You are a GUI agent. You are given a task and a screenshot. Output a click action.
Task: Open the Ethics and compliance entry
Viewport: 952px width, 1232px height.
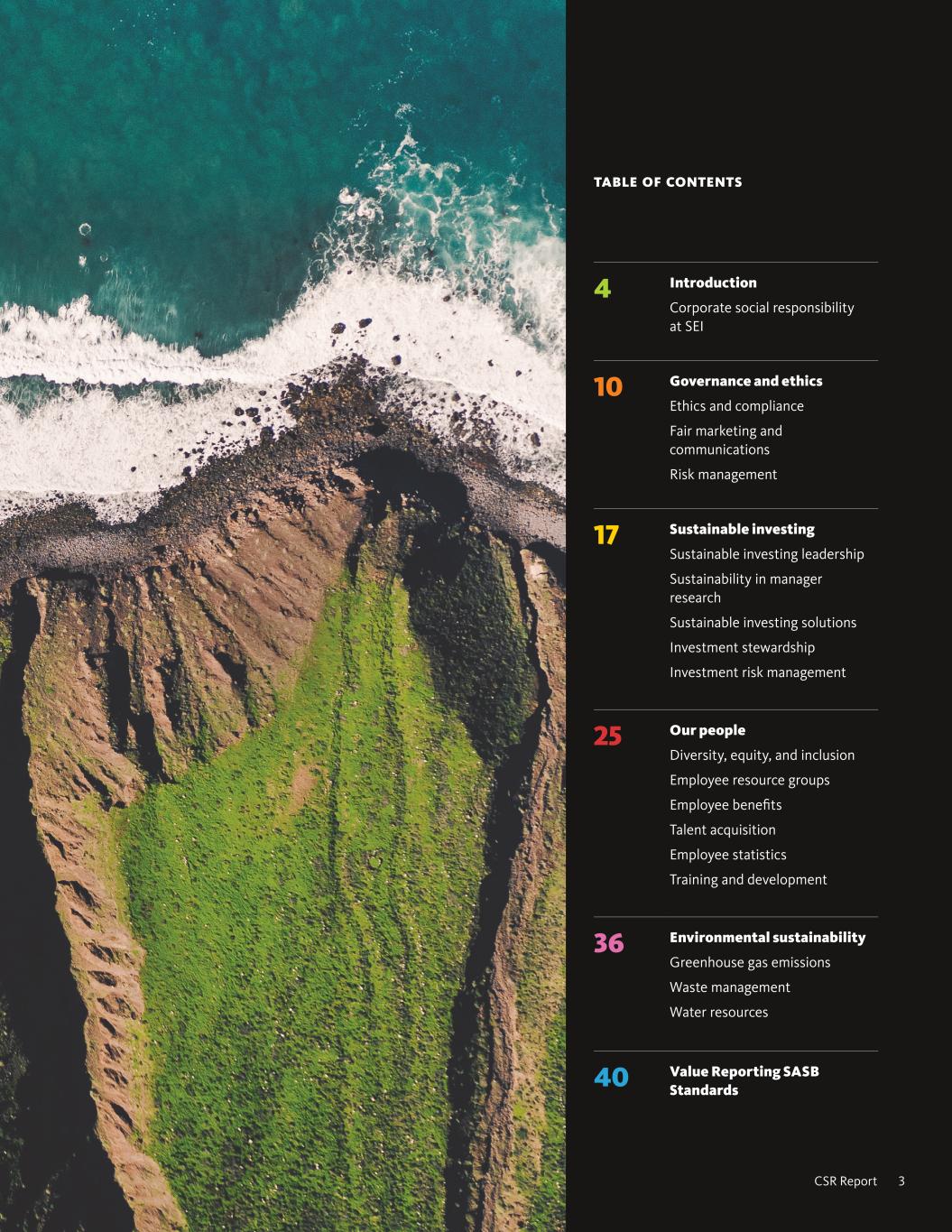736,406
